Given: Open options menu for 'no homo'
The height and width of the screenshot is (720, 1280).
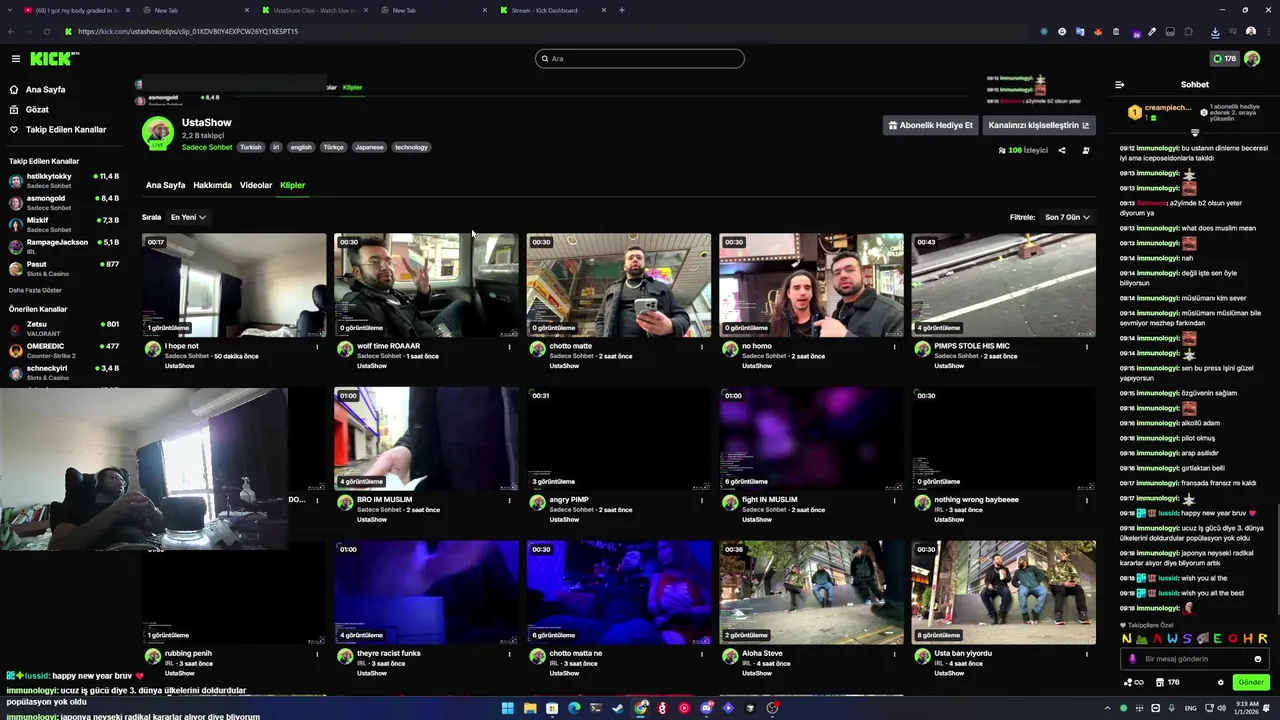Looking at the screenshot, I should click(x=894, y=347).
